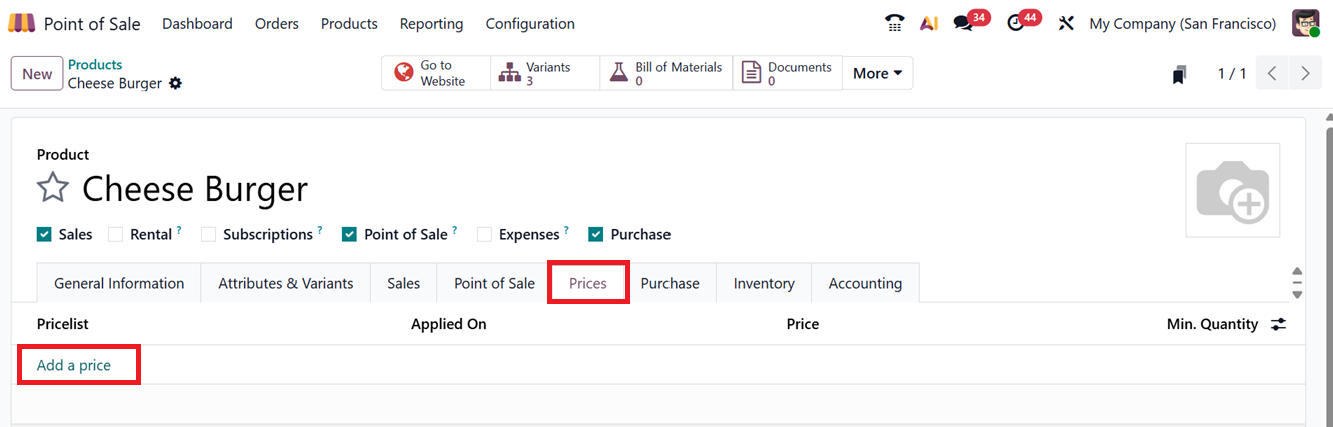Open the activities clock icon showing 44

pos(1017,23)
